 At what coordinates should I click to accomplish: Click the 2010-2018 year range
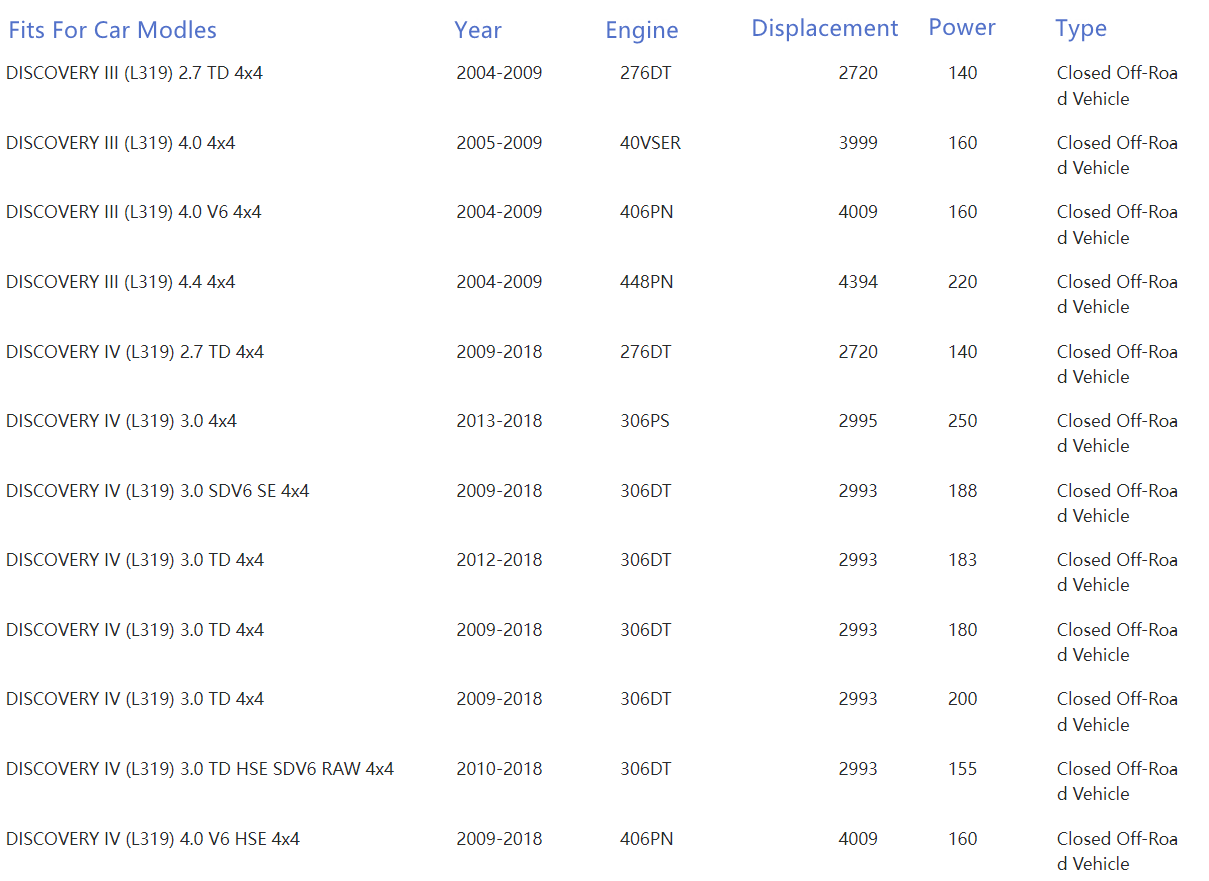pyautogui.click(x=499, y=769)
